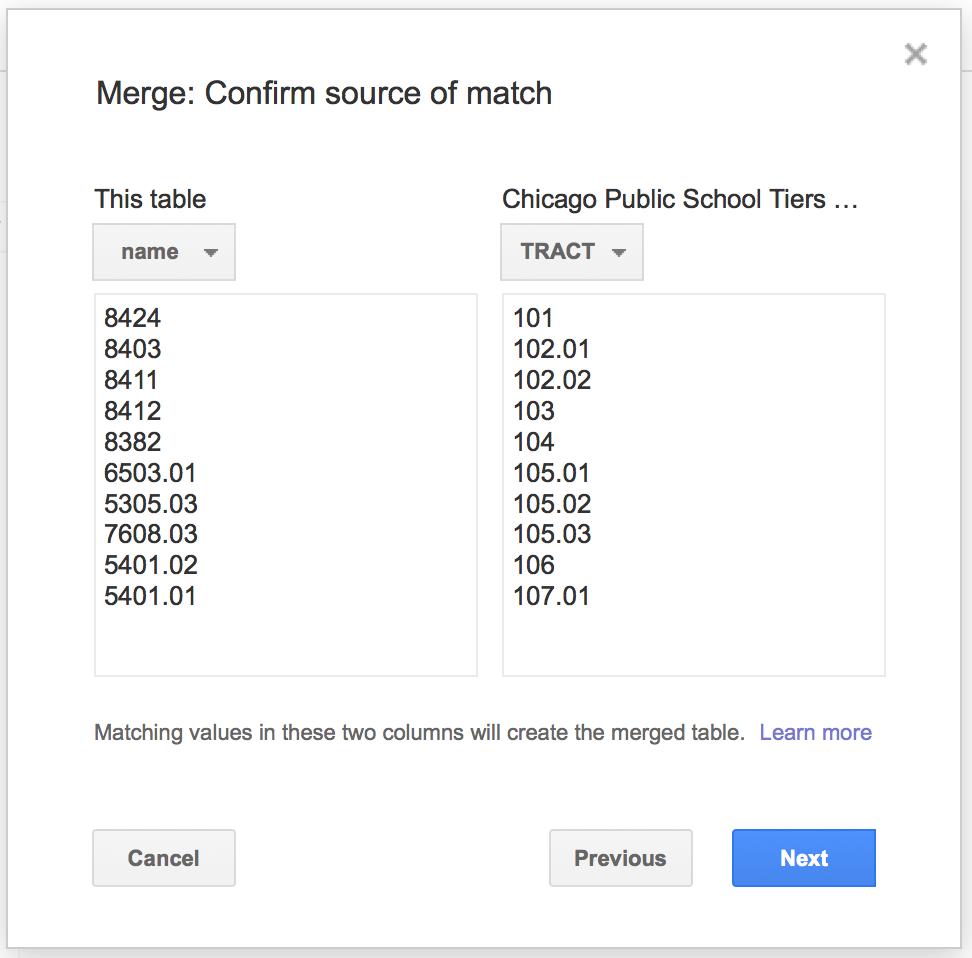Viewport: 972px width, 958px height.
Task: Select value 5401.01 in left list
Action: point(150,596)
